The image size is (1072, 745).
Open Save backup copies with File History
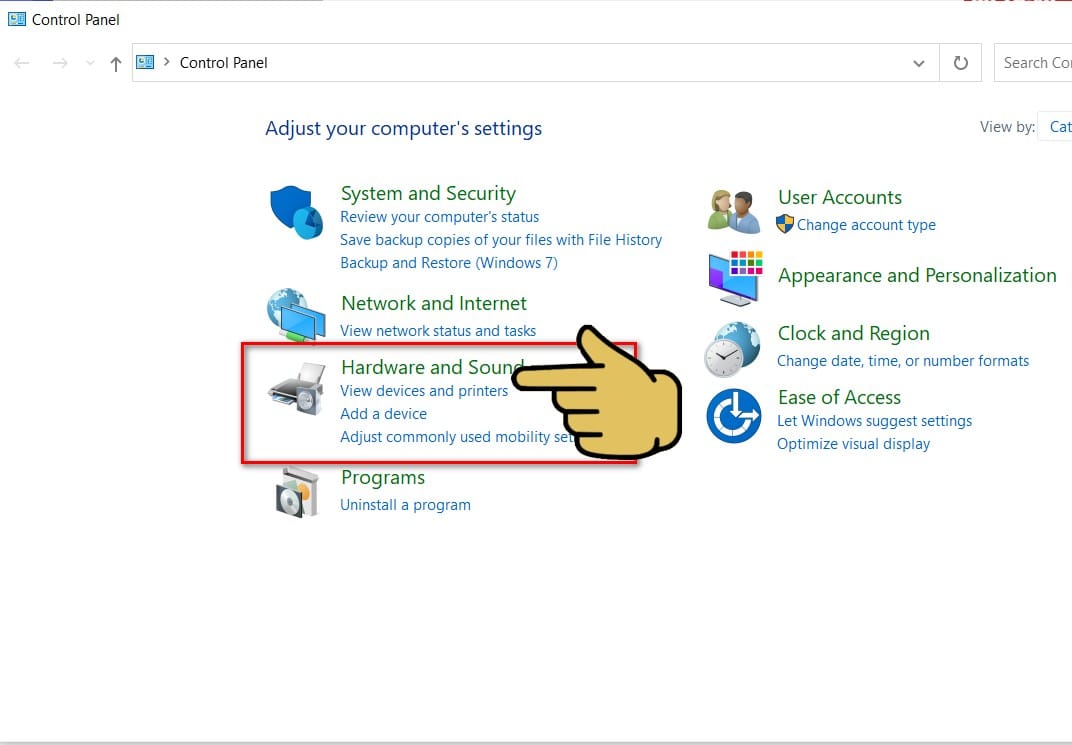501,240
